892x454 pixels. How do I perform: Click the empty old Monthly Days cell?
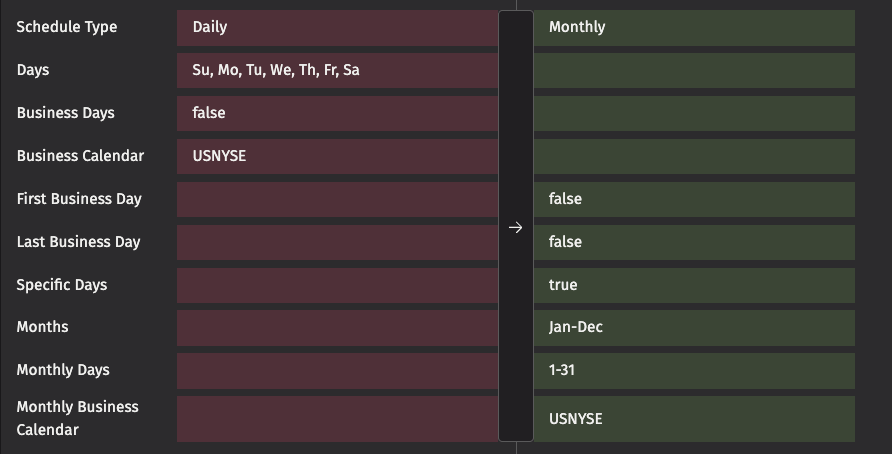click(x=337, y=370)
